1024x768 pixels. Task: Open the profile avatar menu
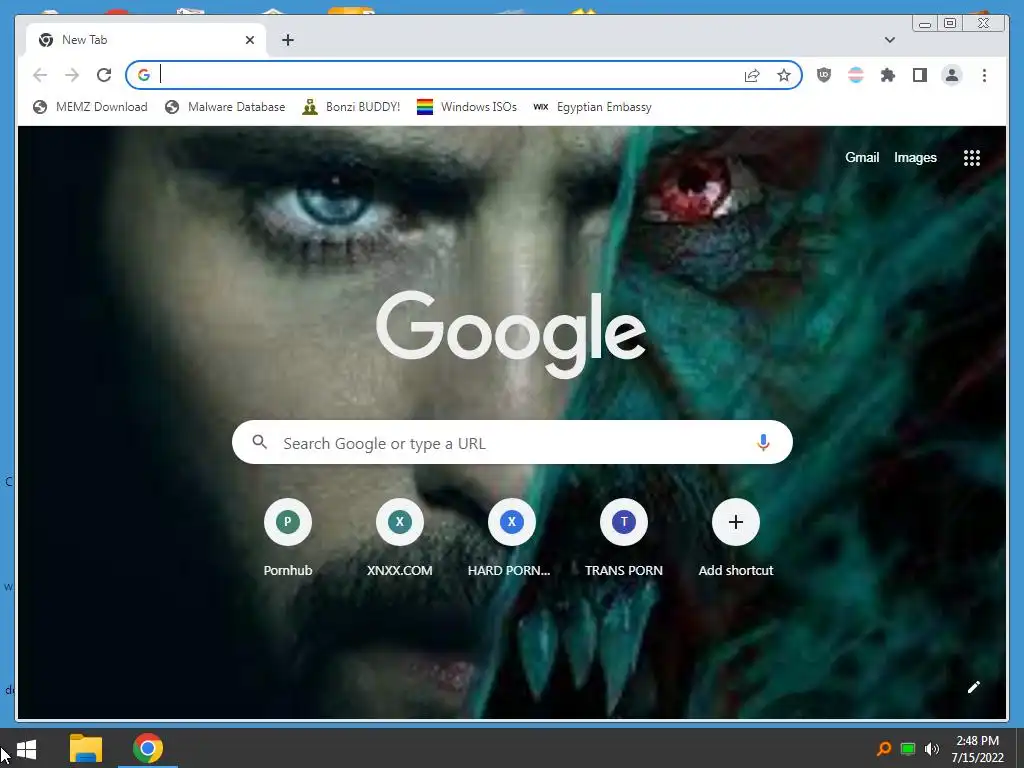tap(952, 75)
